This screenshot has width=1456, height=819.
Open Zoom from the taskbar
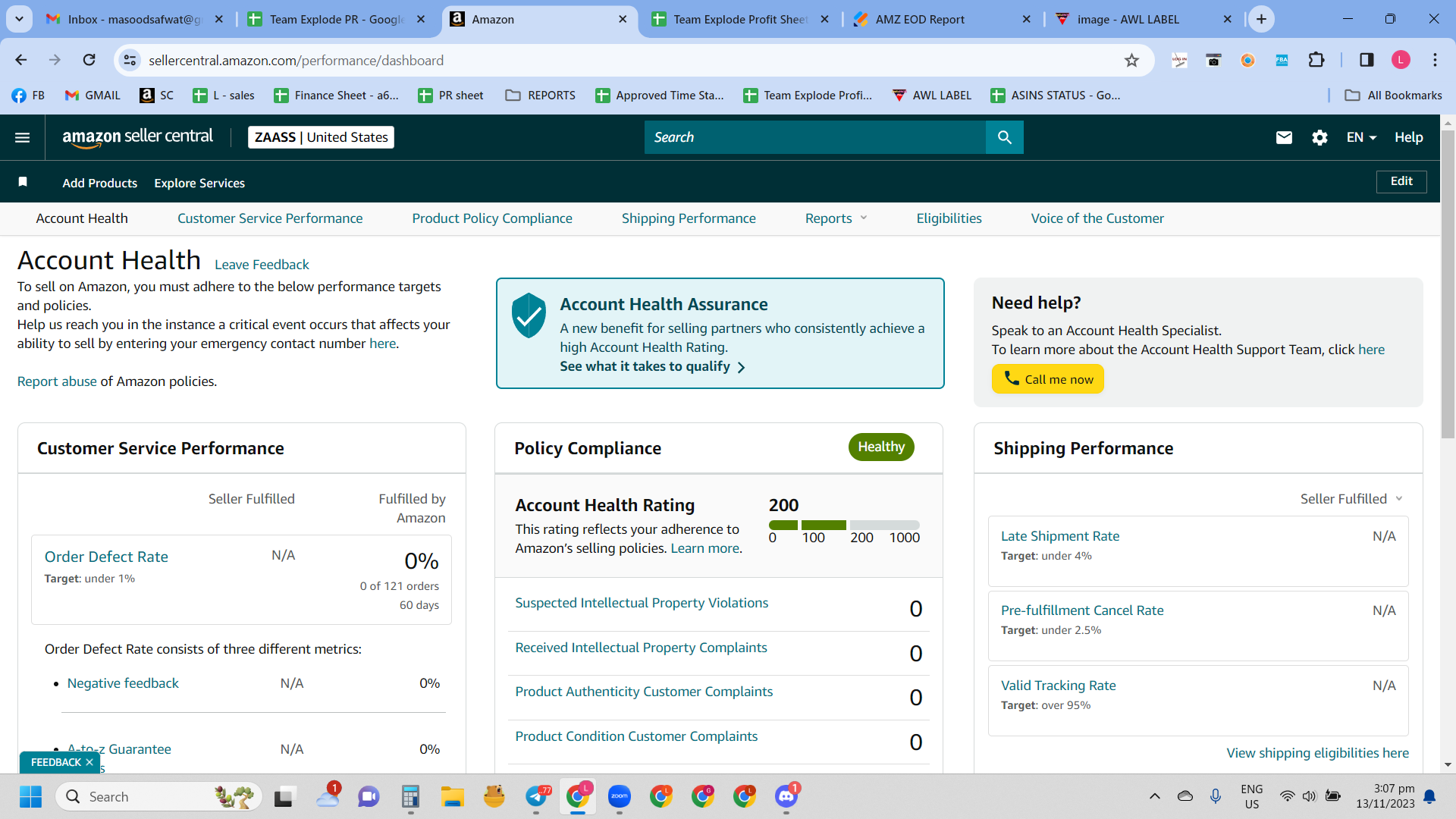click(x=620, y=796)
